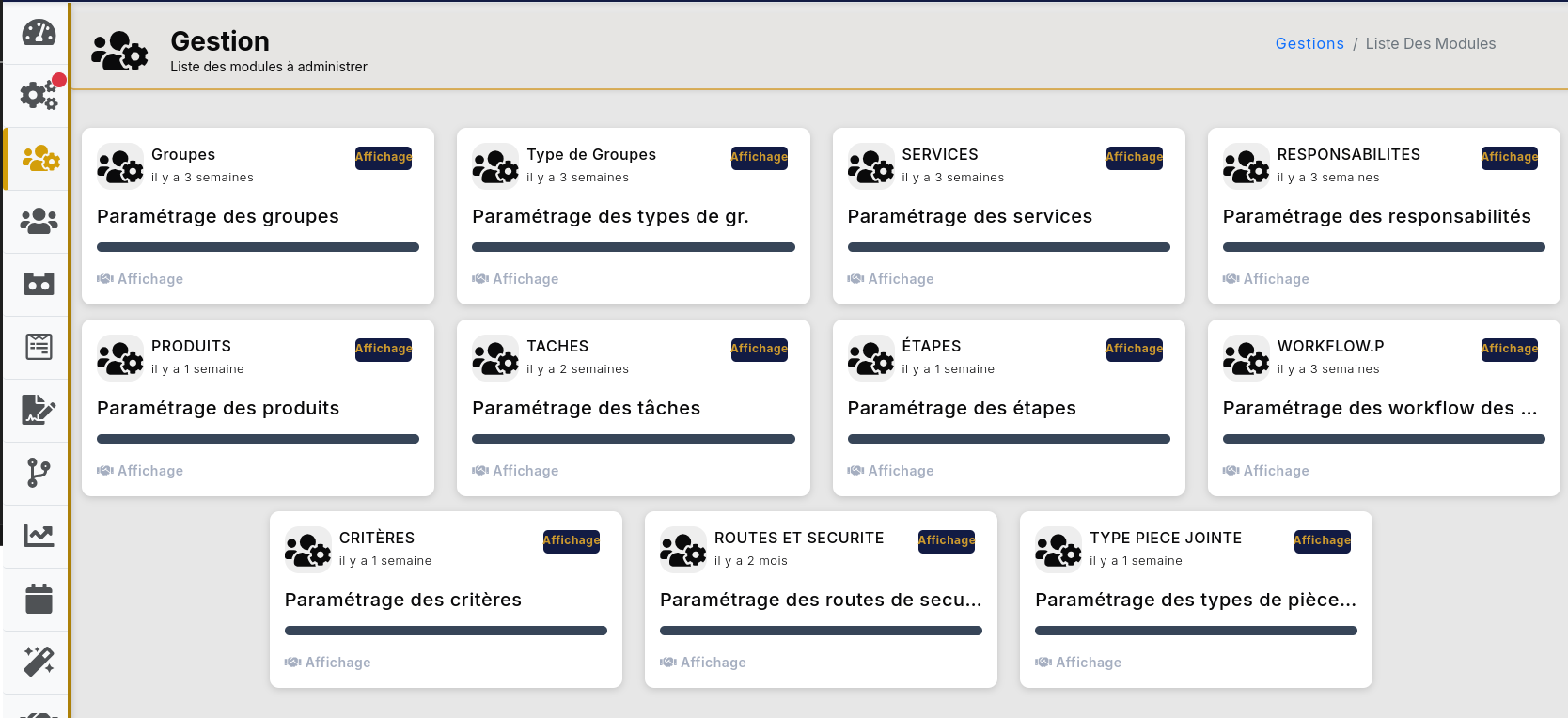Viewport: 1568px width, 718px height.
Task: Open the bottom Affichage link under PRODUITS
Action: [x=140, y=471]
